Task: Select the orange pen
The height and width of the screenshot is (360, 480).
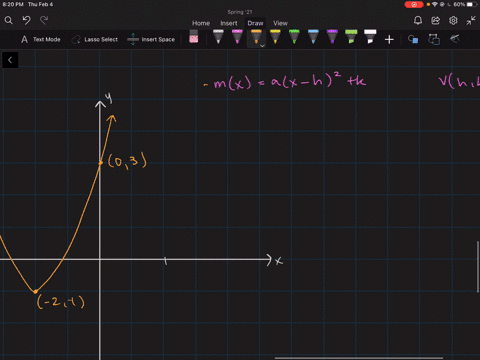Action: click(256, 37)
